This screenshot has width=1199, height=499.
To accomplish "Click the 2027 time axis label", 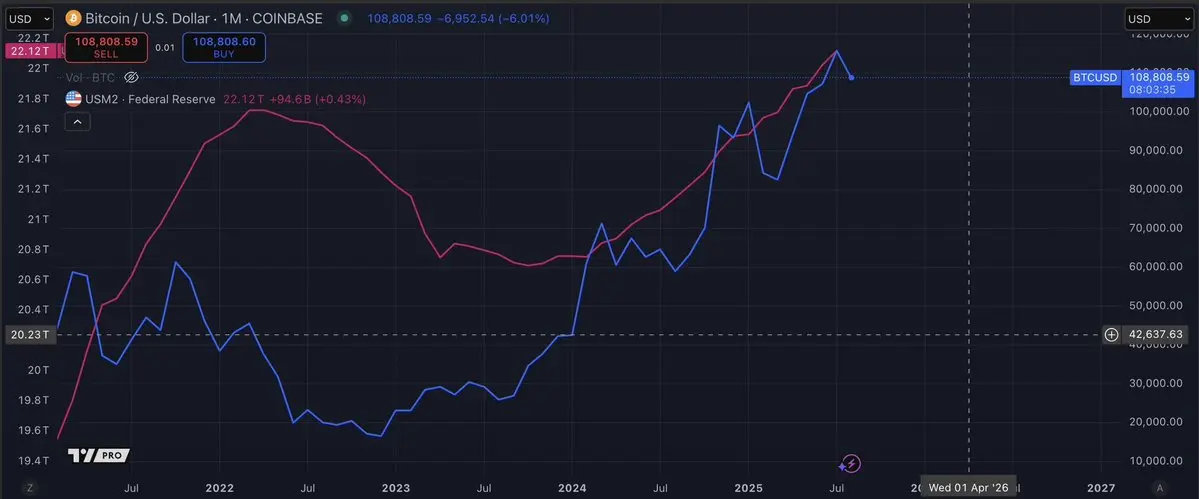I will coord(1100,488).
